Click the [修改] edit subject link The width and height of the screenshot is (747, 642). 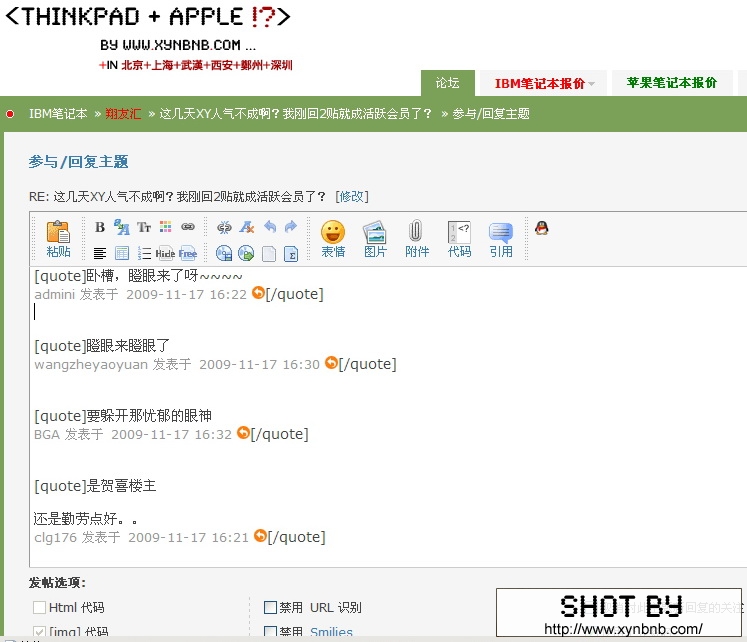[x=352, y=196]
